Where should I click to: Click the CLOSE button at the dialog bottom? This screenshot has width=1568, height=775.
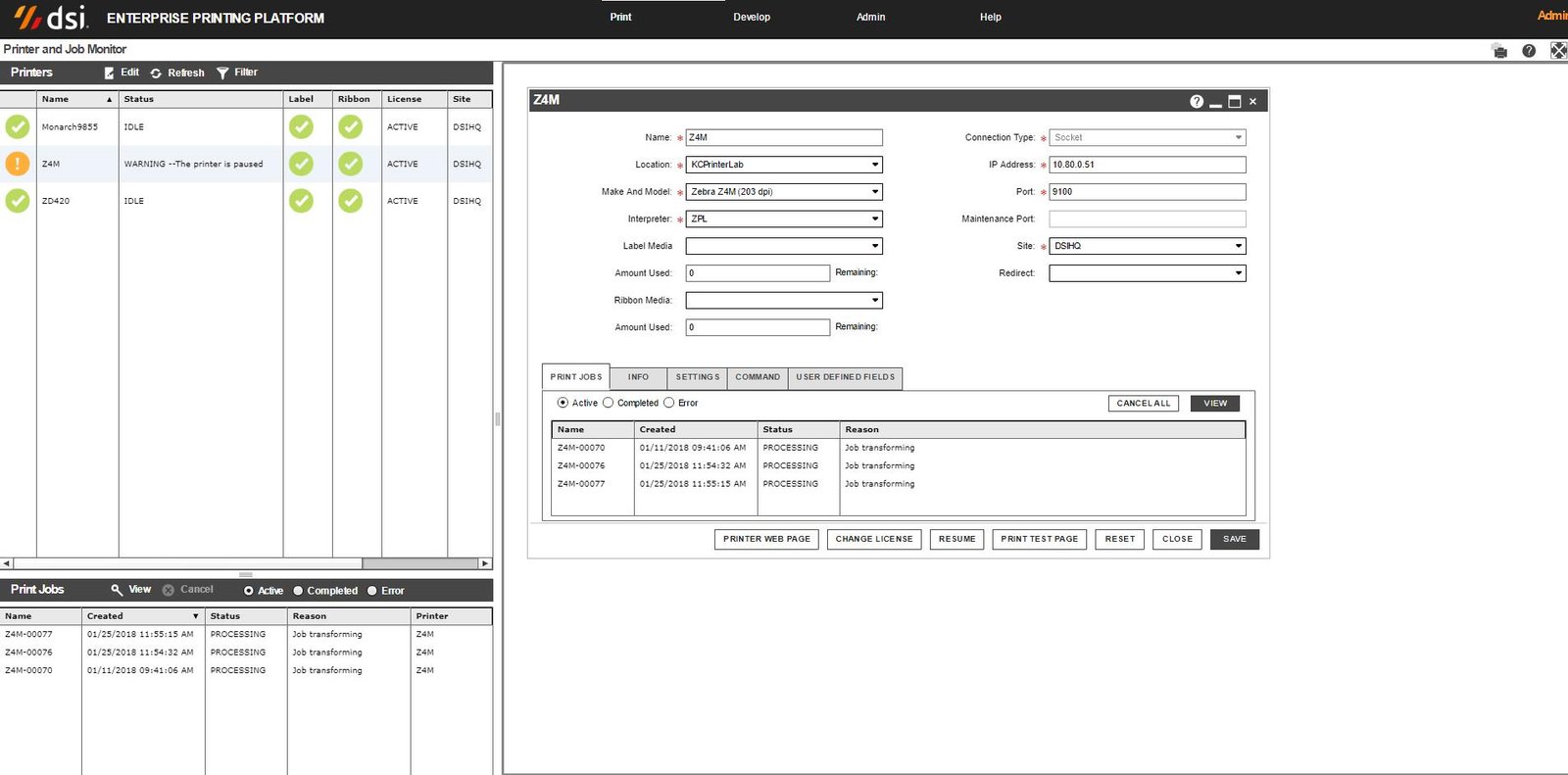(1177, 539)
